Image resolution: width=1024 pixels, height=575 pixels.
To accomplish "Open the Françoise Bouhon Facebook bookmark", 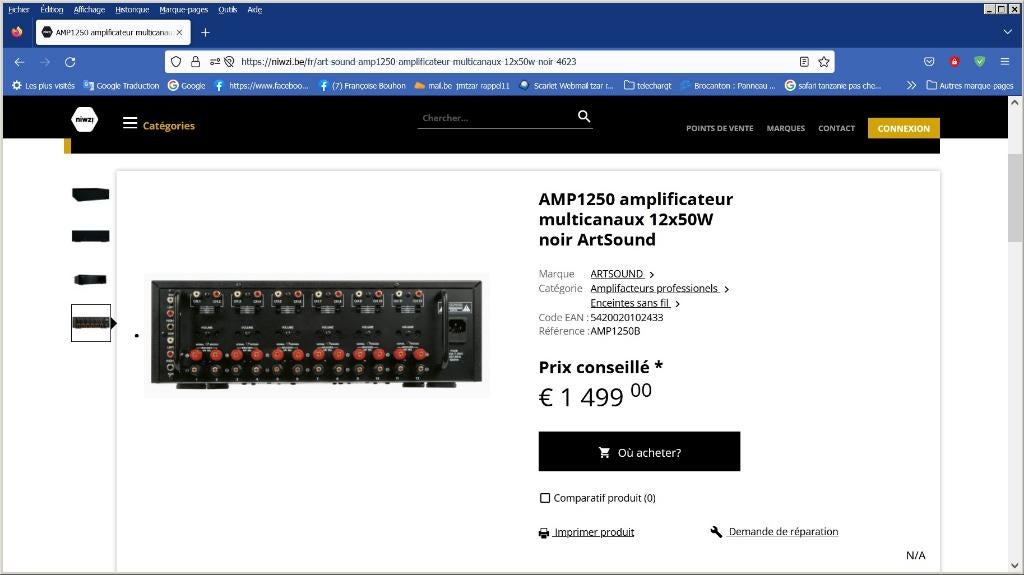I will pos(362,86).
